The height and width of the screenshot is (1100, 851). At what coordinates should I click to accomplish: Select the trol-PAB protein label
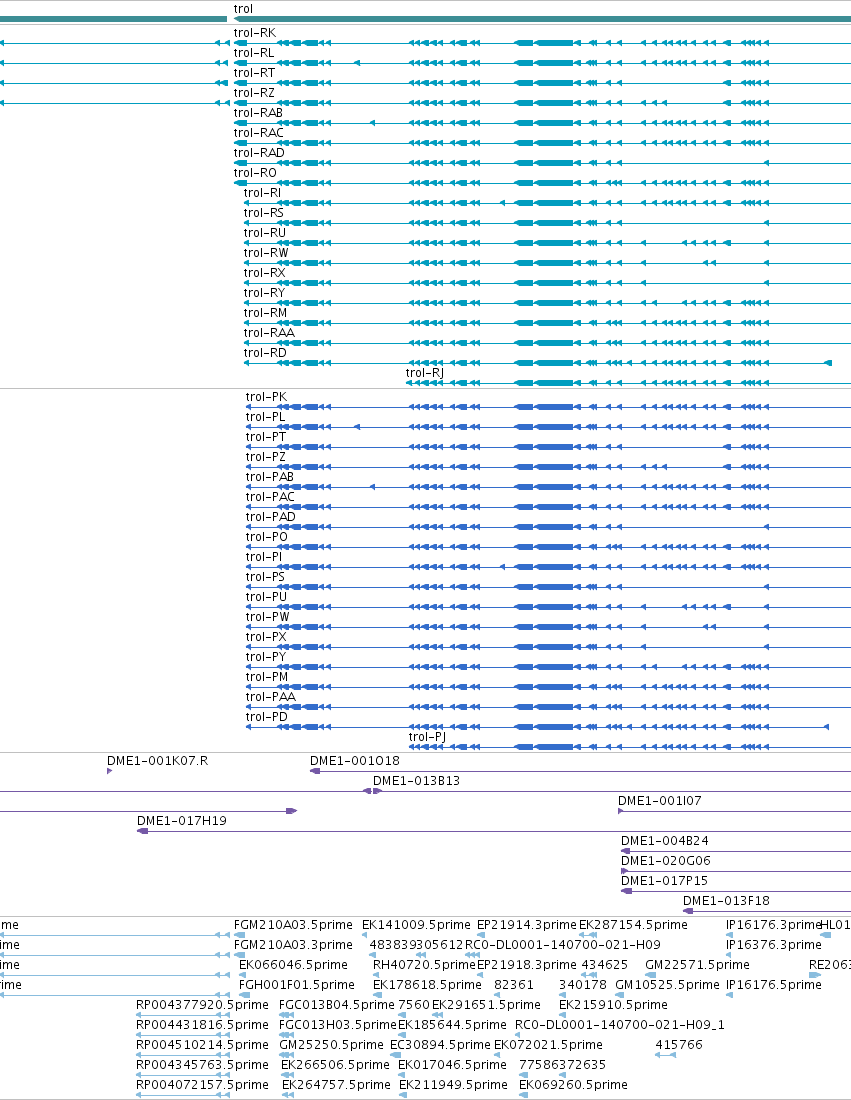[x=270, y=477]
